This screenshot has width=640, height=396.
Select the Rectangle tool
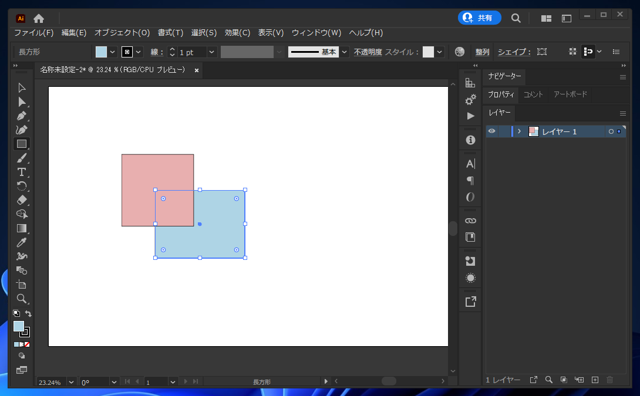pos(22,144)
